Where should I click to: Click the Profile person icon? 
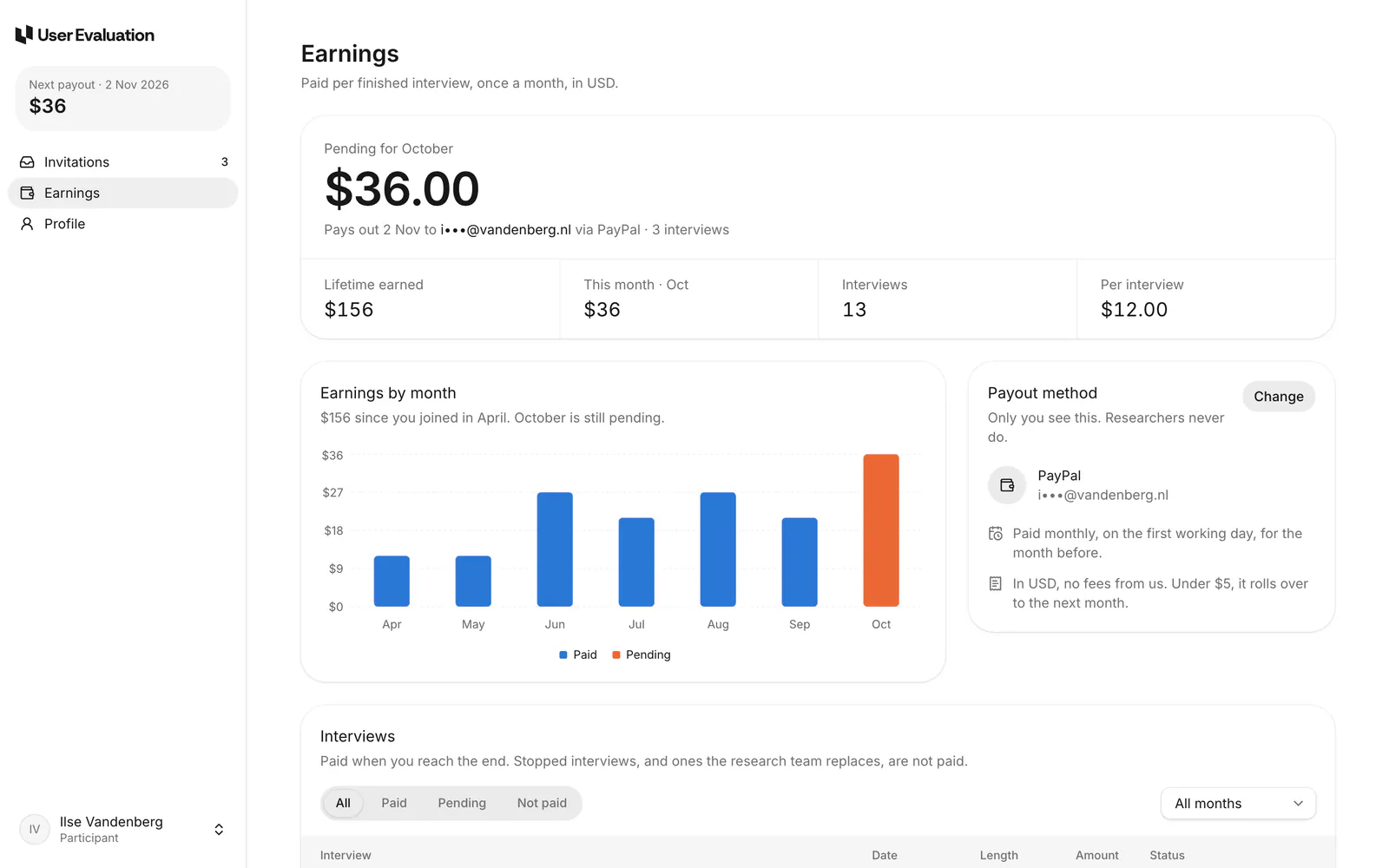[27, 224]
